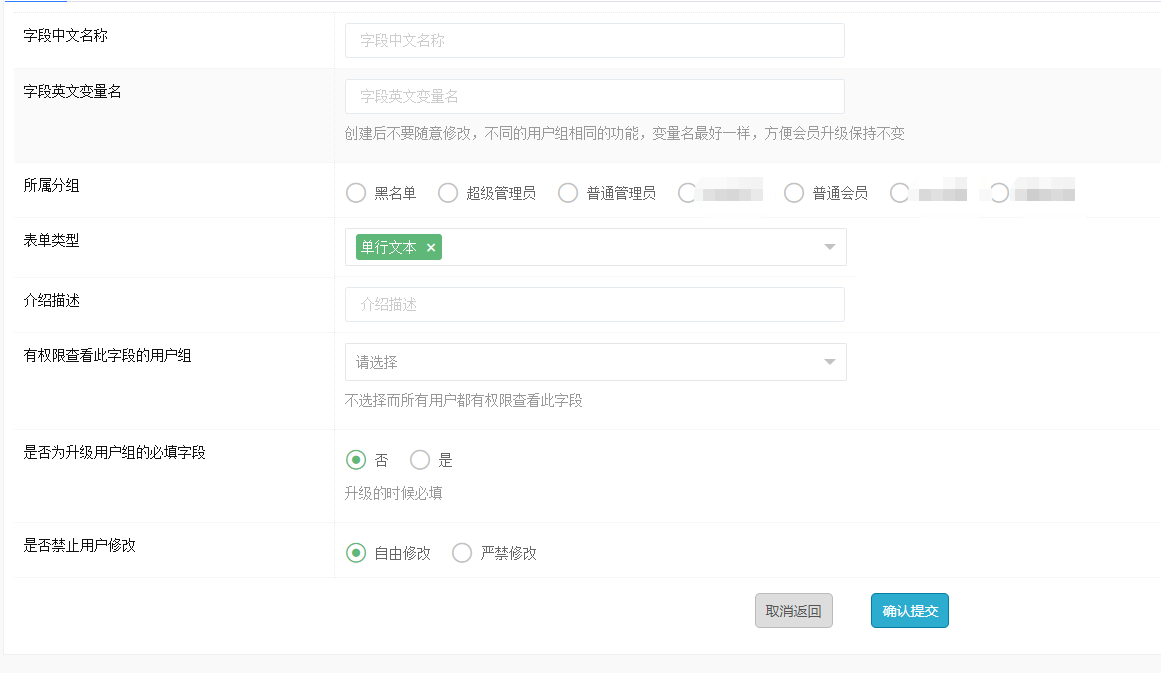The width and height of the screenshot is (1161, 673).
Task: Select the blurred radio option right after 普通会员
Action: coord(900,193)
